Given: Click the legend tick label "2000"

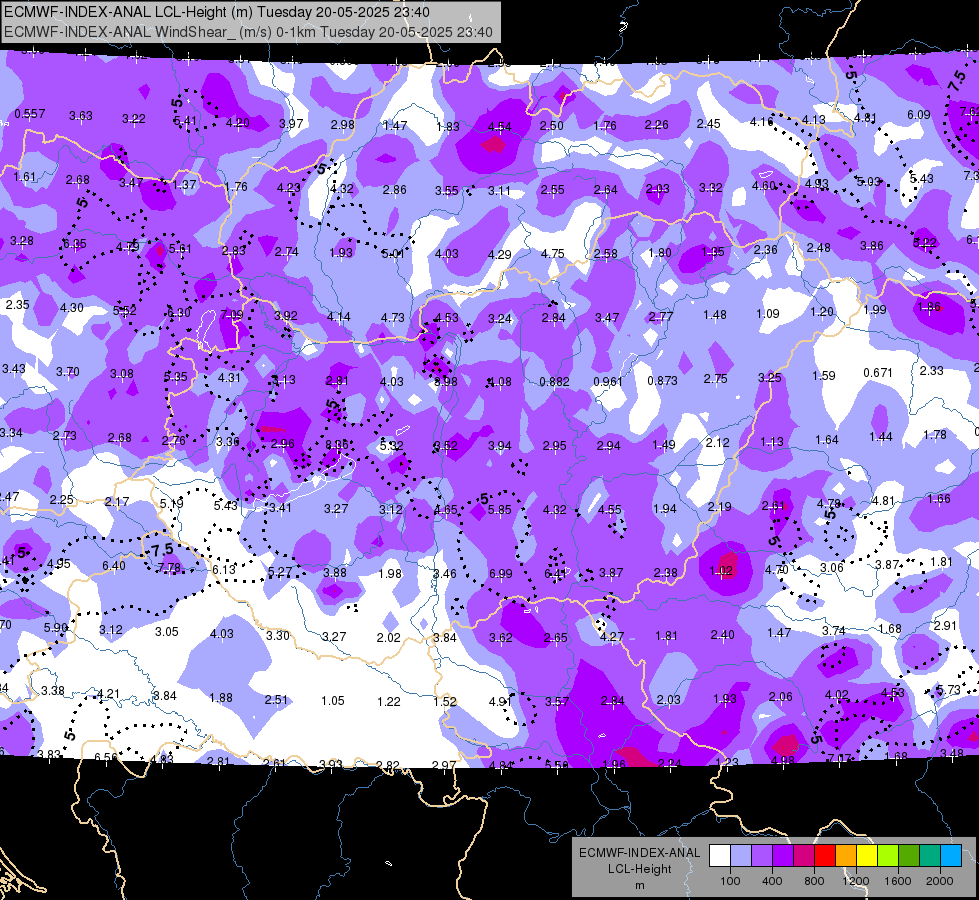Looking at the screenshot, I should [940, 881].
